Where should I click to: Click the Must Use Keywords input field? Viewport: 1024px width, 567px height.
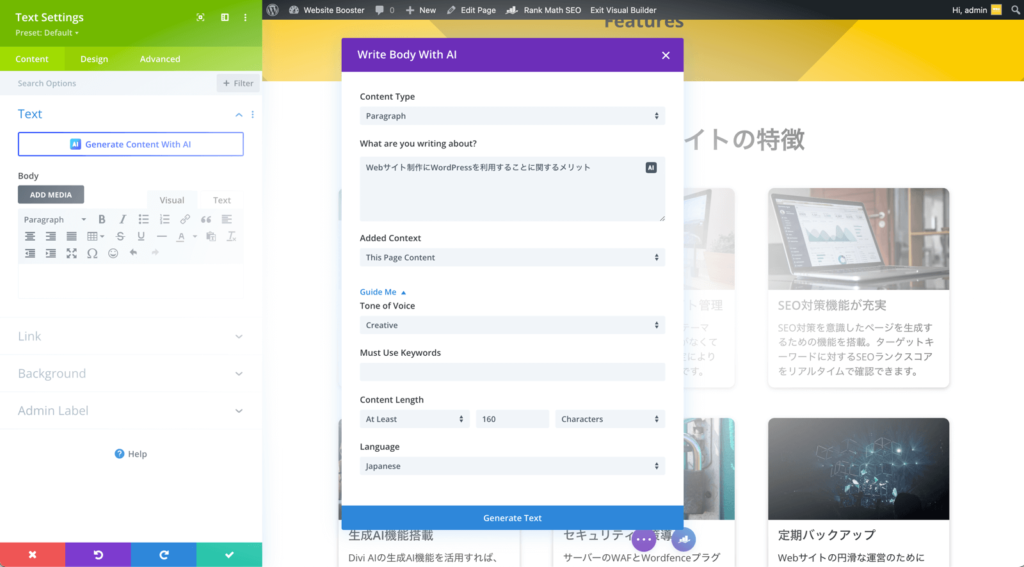coord(512,372)
